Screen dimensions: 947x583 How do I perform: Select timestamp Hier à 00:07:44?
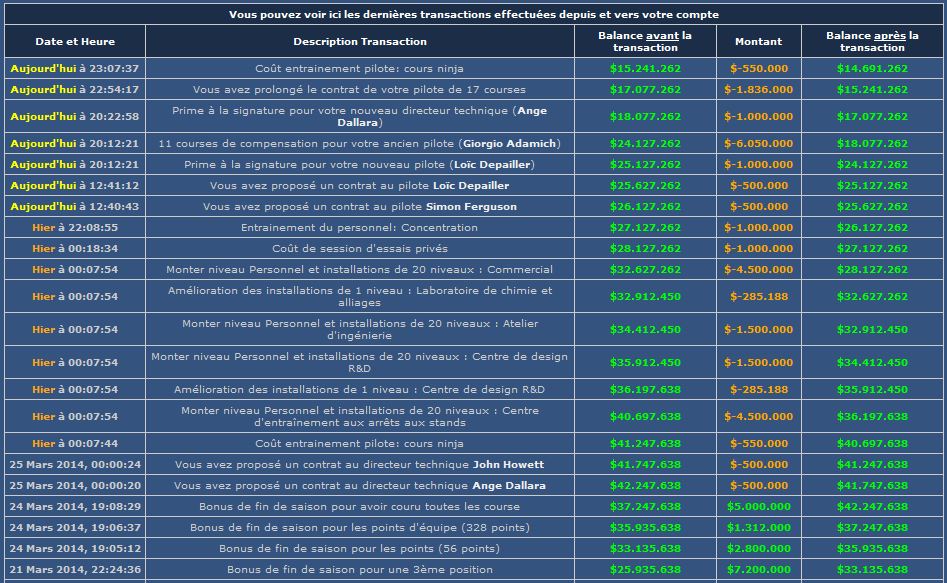coord(75,443)
